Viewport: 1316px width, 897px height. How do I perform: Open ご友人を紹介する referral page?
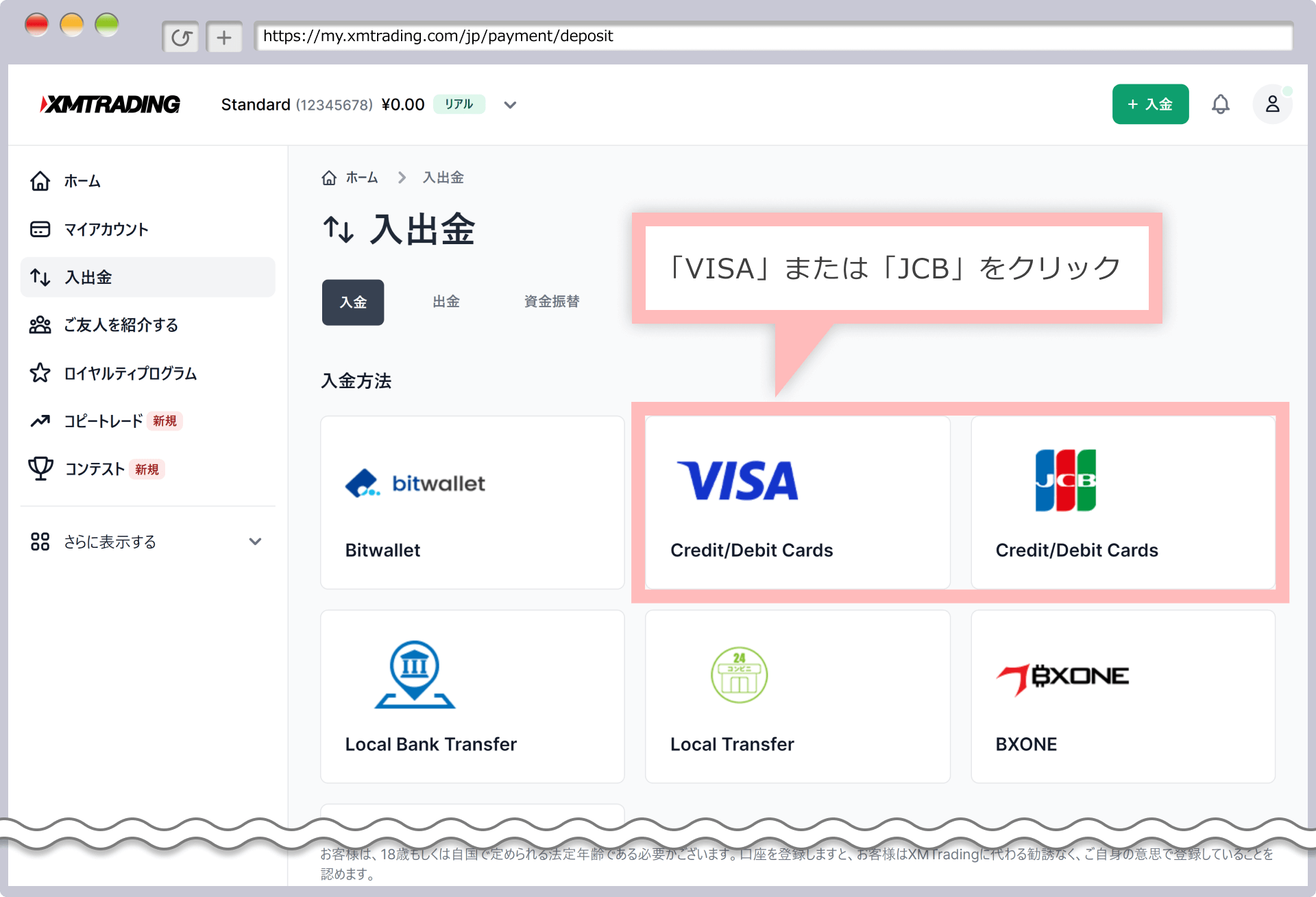[121, 325]
